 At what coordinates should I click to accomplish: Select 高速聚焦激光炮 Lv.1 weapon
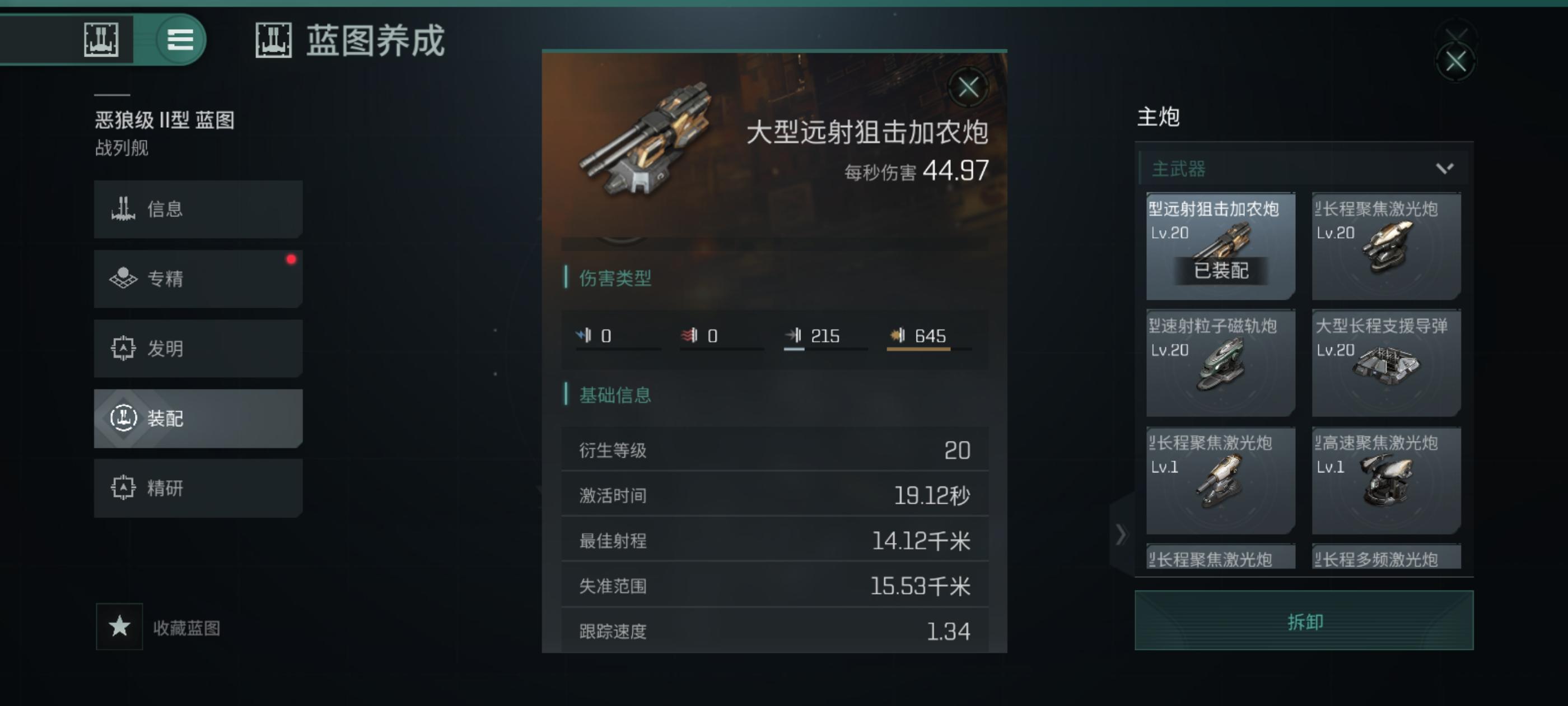click(x=1386, y=480)
